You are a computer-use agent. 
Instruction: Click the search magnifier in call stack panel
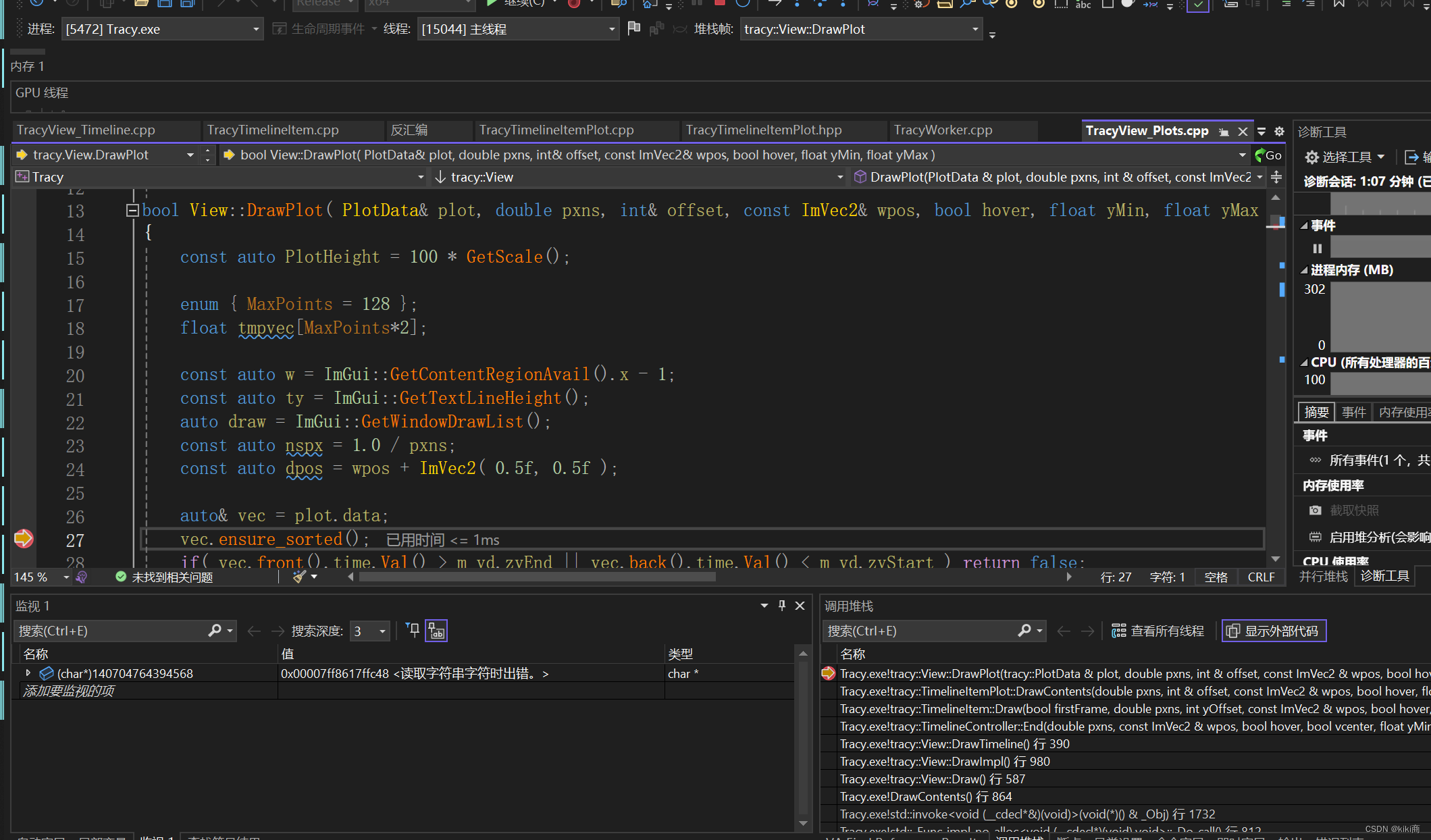tap(1024, 631)
